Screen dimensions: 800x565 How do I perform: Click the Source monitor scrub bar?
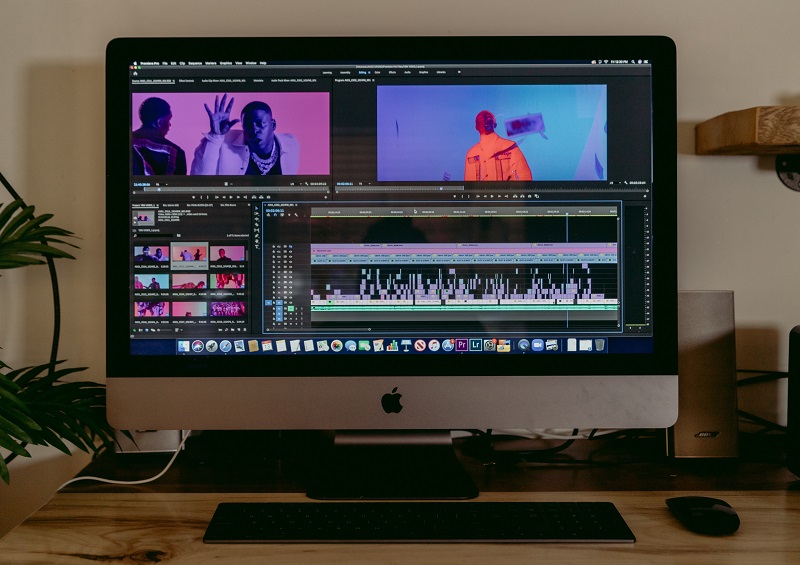click(x=230, y=190)
